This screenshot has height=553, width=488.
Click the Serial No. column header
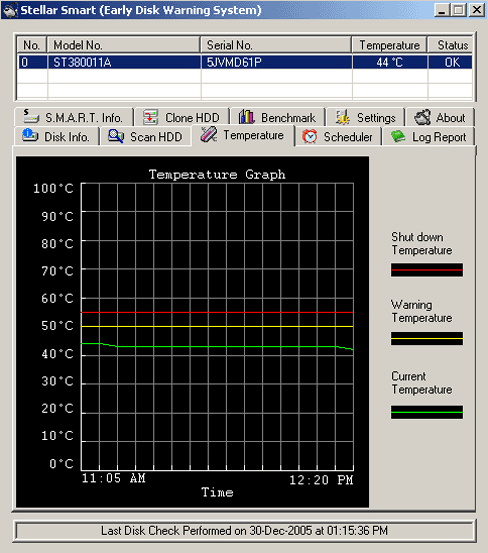[x=276, y=45]
